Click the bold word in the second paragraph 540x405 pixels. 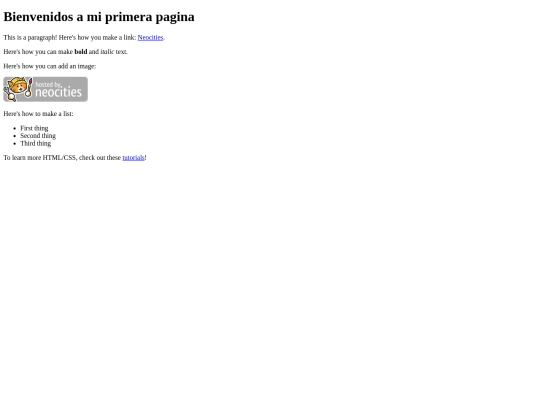pos(81,52)
